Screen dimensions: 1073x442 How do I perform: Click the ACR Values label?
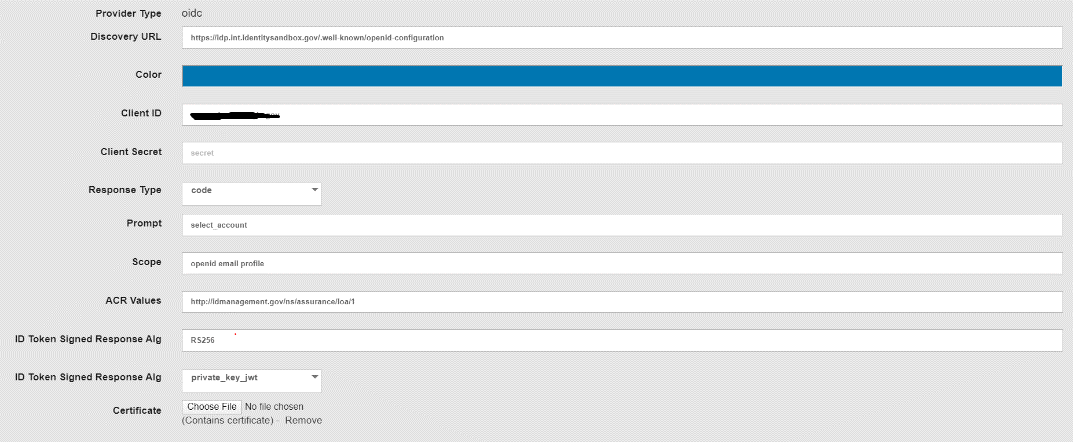133,299
